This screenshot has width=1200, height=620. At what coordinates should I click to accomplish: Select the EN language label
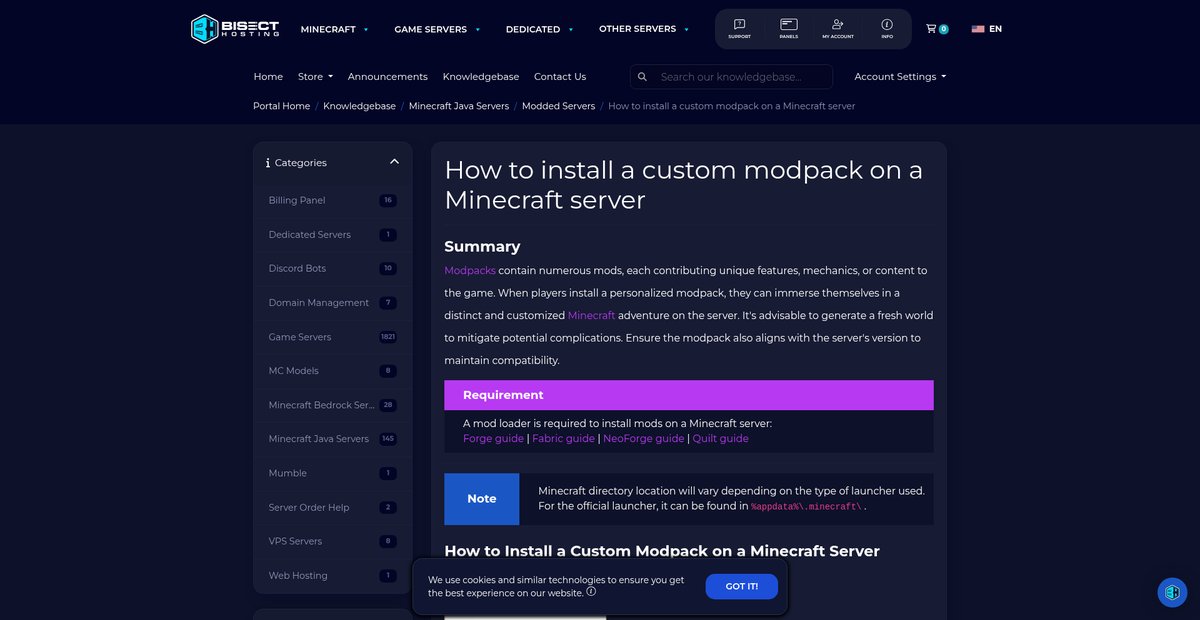995,29
